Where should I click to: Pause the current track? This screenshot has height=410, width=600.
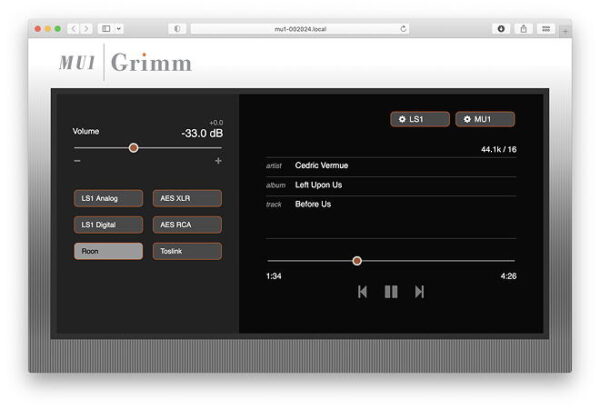point(391,292)
